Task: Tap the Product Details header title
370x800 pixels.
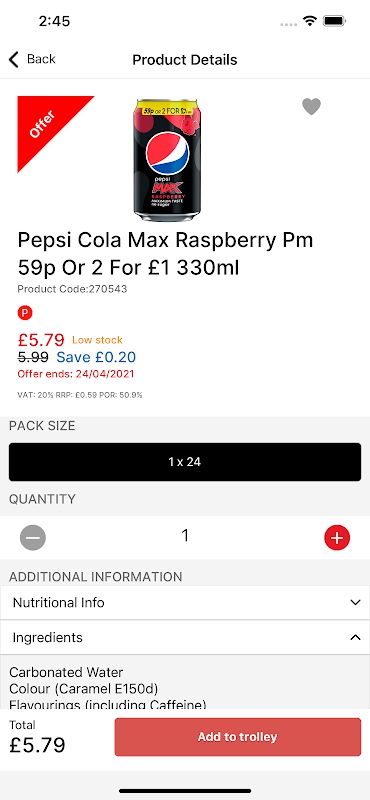Action: point(185,60)
